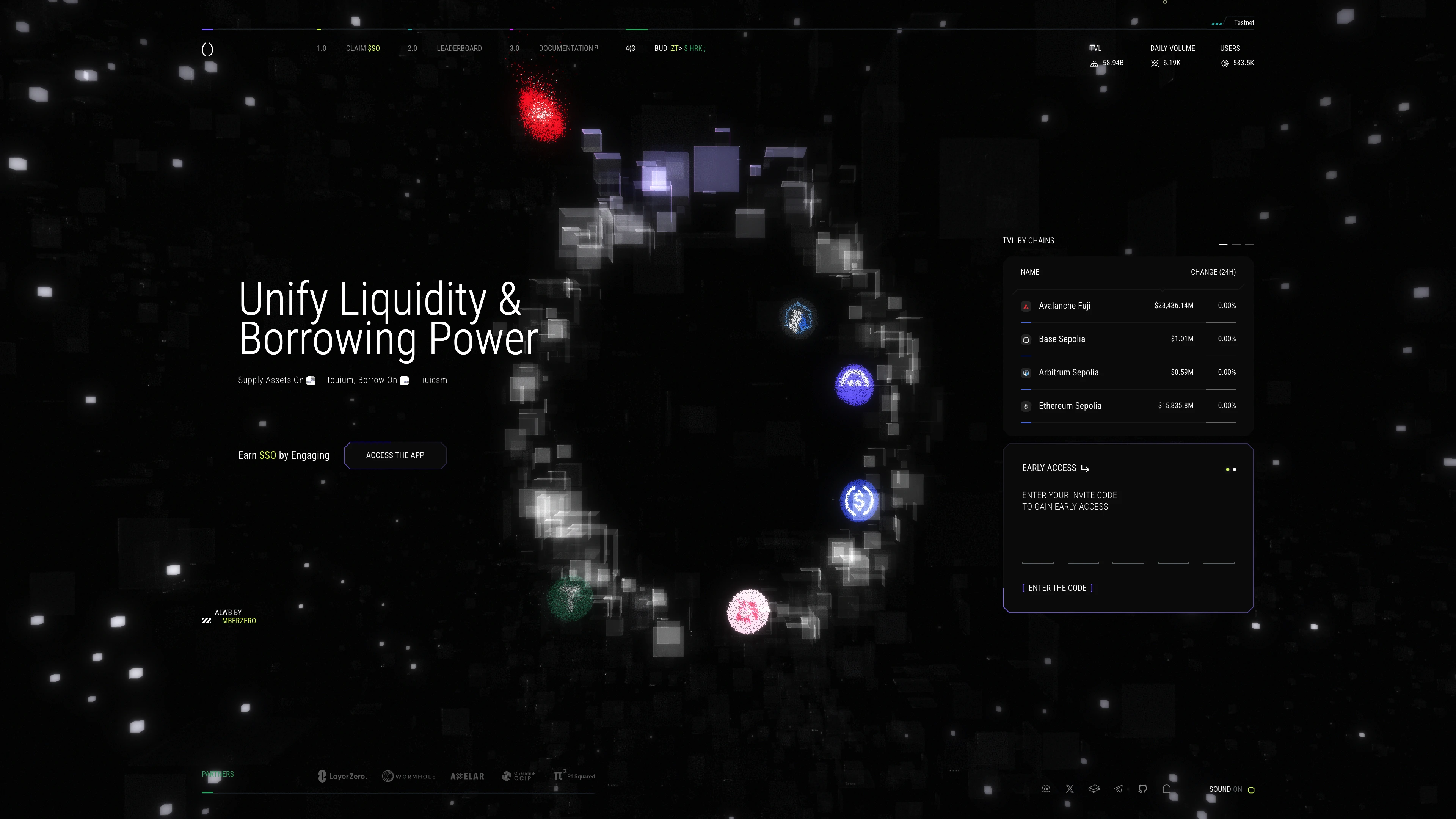Click the Users stat icon
The width and height of the screenshot is (1456, 819).
[x=1225, y=63]
